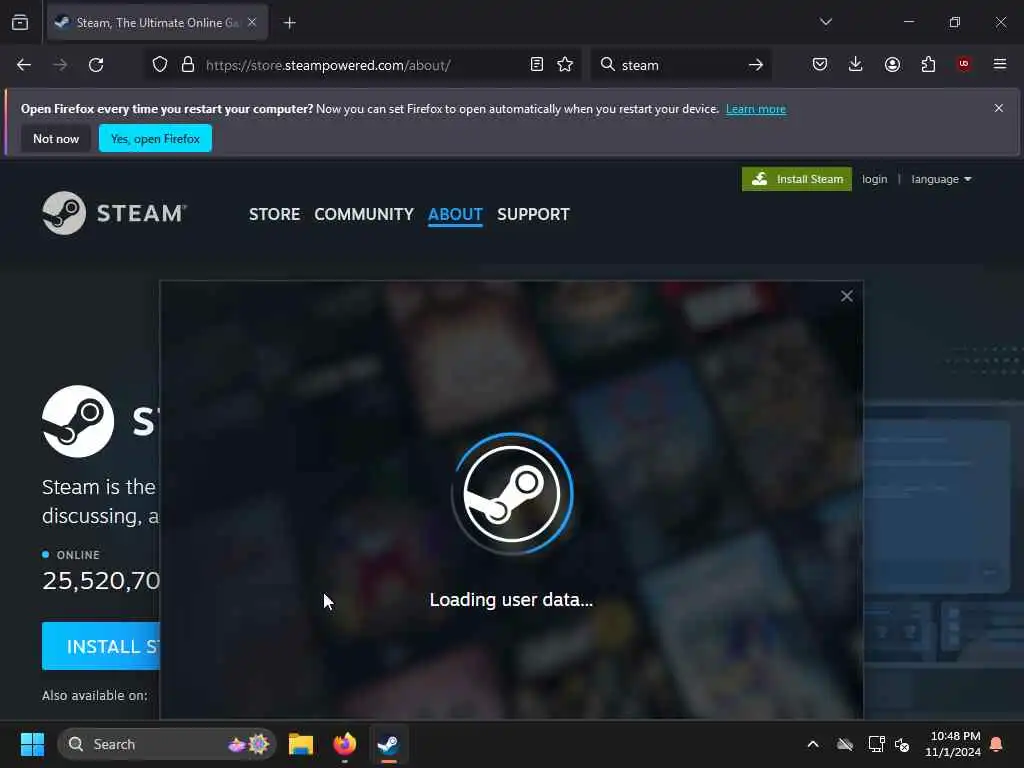This screenshot has height=768, width=1024.
Task: Open the SUPPORT page
Action: click(x=533, y=214)
